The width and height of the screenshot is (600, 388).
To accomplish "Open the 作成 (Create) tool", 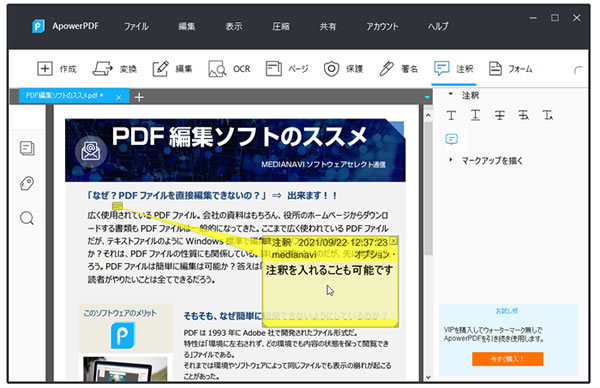I will pyautogui.click(x=57, y=69).
